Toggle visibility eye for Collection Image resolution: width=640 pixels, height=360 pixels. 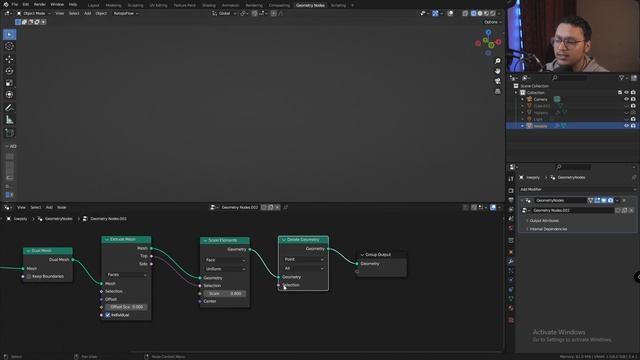tap(627, 93)
